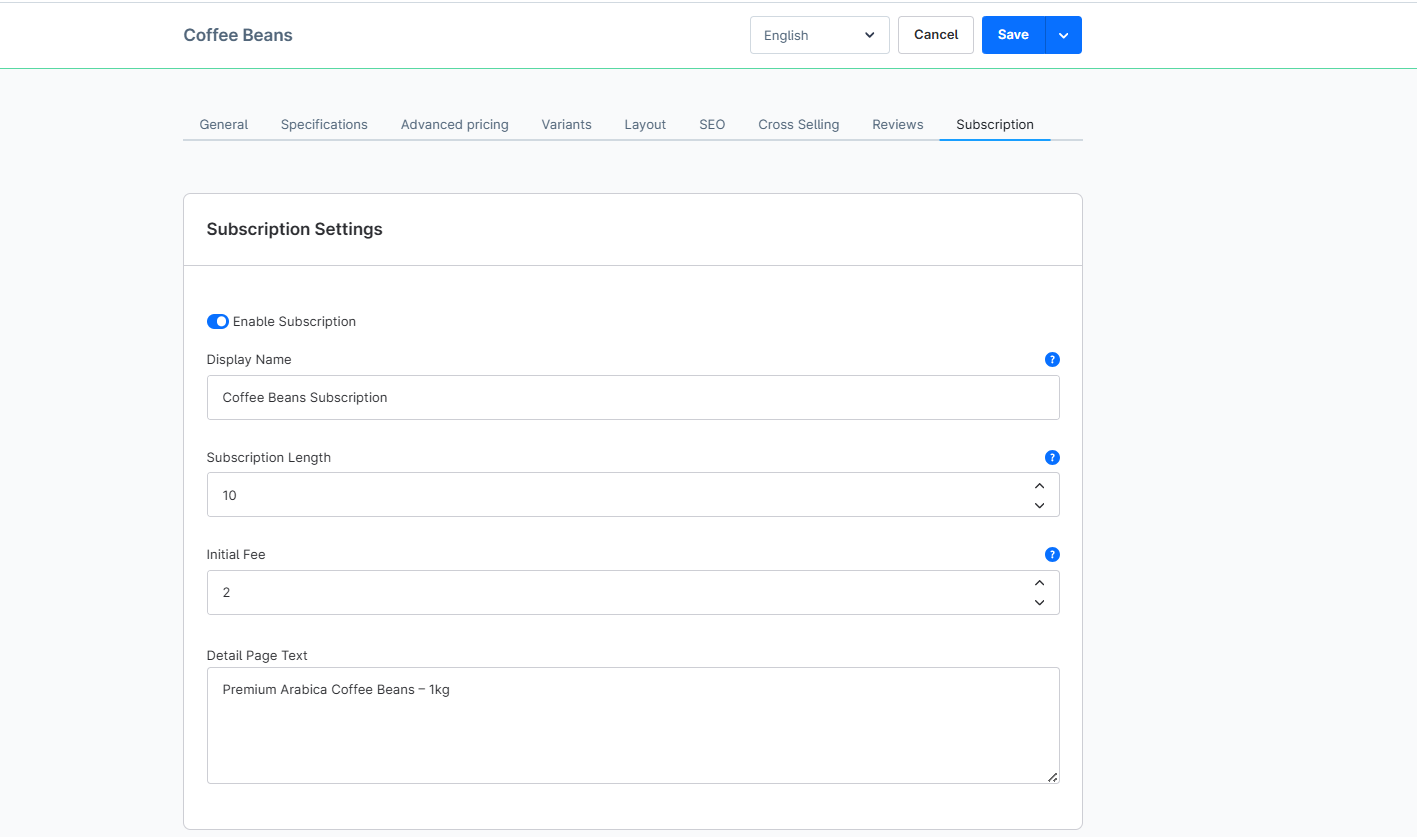Screen dimensions: 1417x837
Task: Save the Coffee Beans product
Action: tap(1013, 34)
